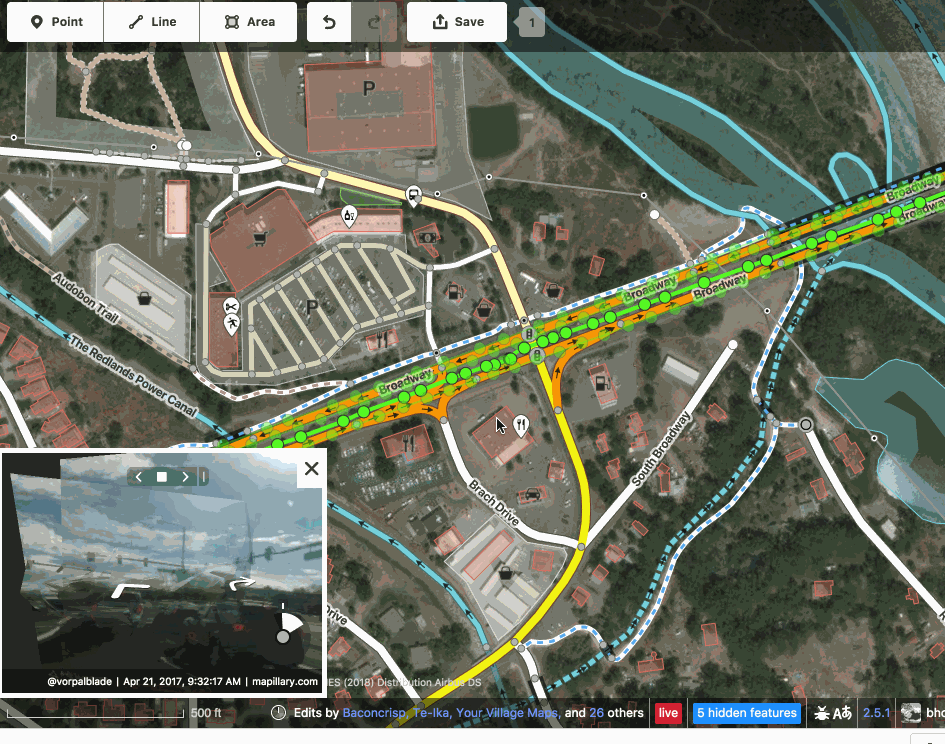Select the fuel pump icon north of Broadway
945x744 pixels.
(x=454, y=293)
